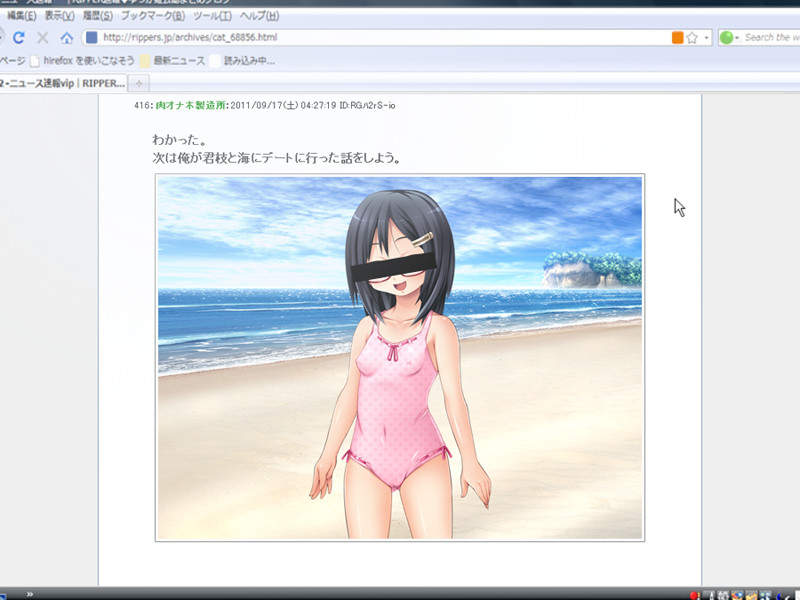Open the ツール(T) menu
800x600 pixels.
[212, 17]
